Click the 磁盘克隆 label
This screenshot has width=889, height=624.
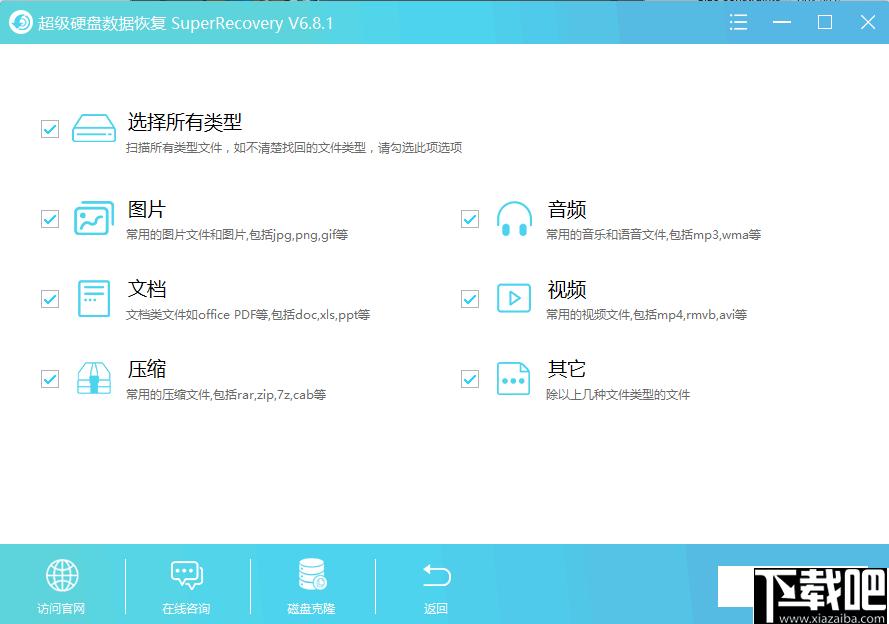point(311,609)
